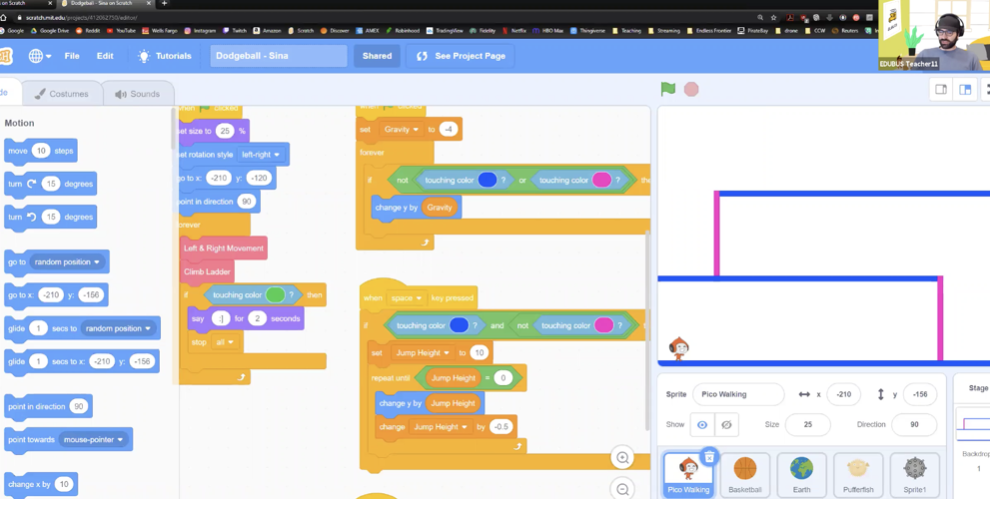Open Jump Height dropdown in change block
The height and width of the screenshot is (505, 990).
click(x=440, y=427)
